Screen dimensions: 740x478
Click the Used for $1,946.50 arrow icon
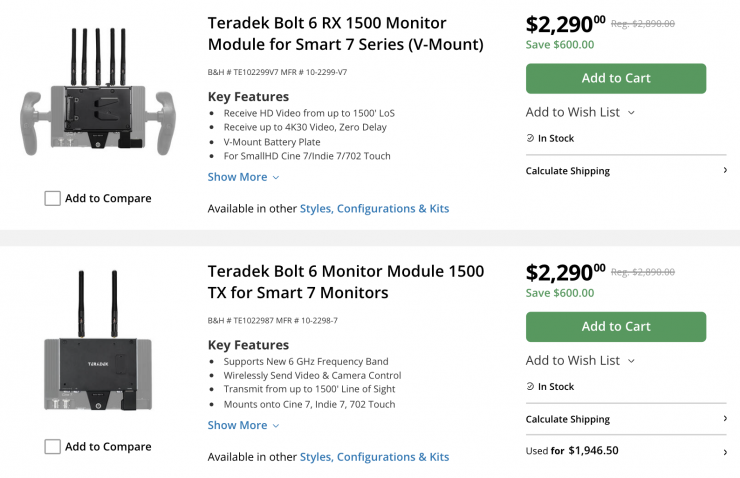click(724, 451)
